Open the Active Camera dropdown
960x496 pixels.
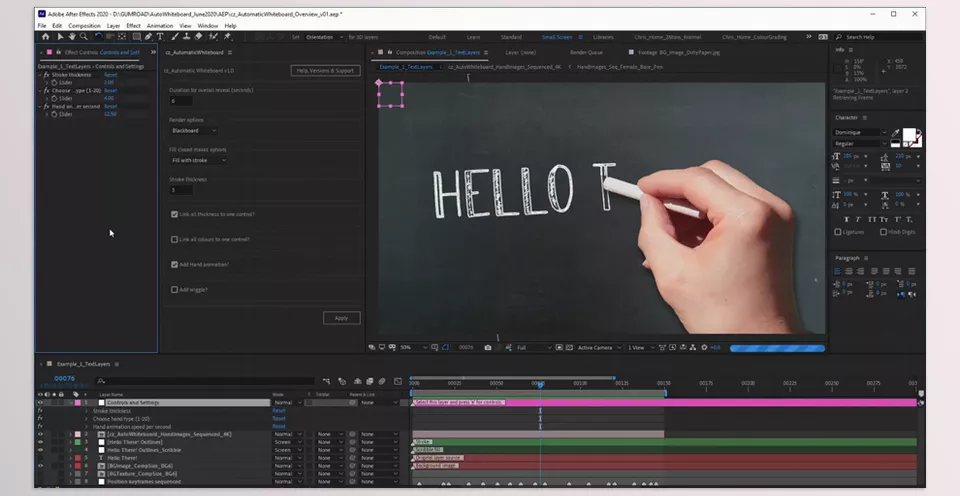[x=599, y=347]
